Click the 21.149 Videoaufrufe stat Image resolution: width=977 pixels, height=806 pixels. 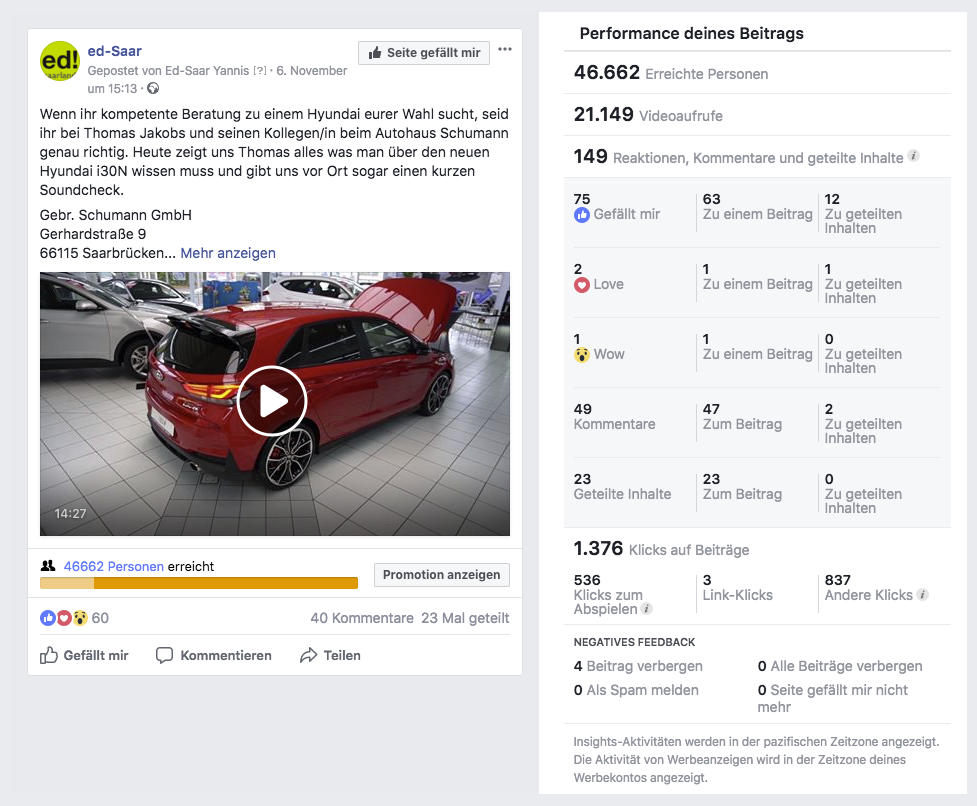coord(648,115)
